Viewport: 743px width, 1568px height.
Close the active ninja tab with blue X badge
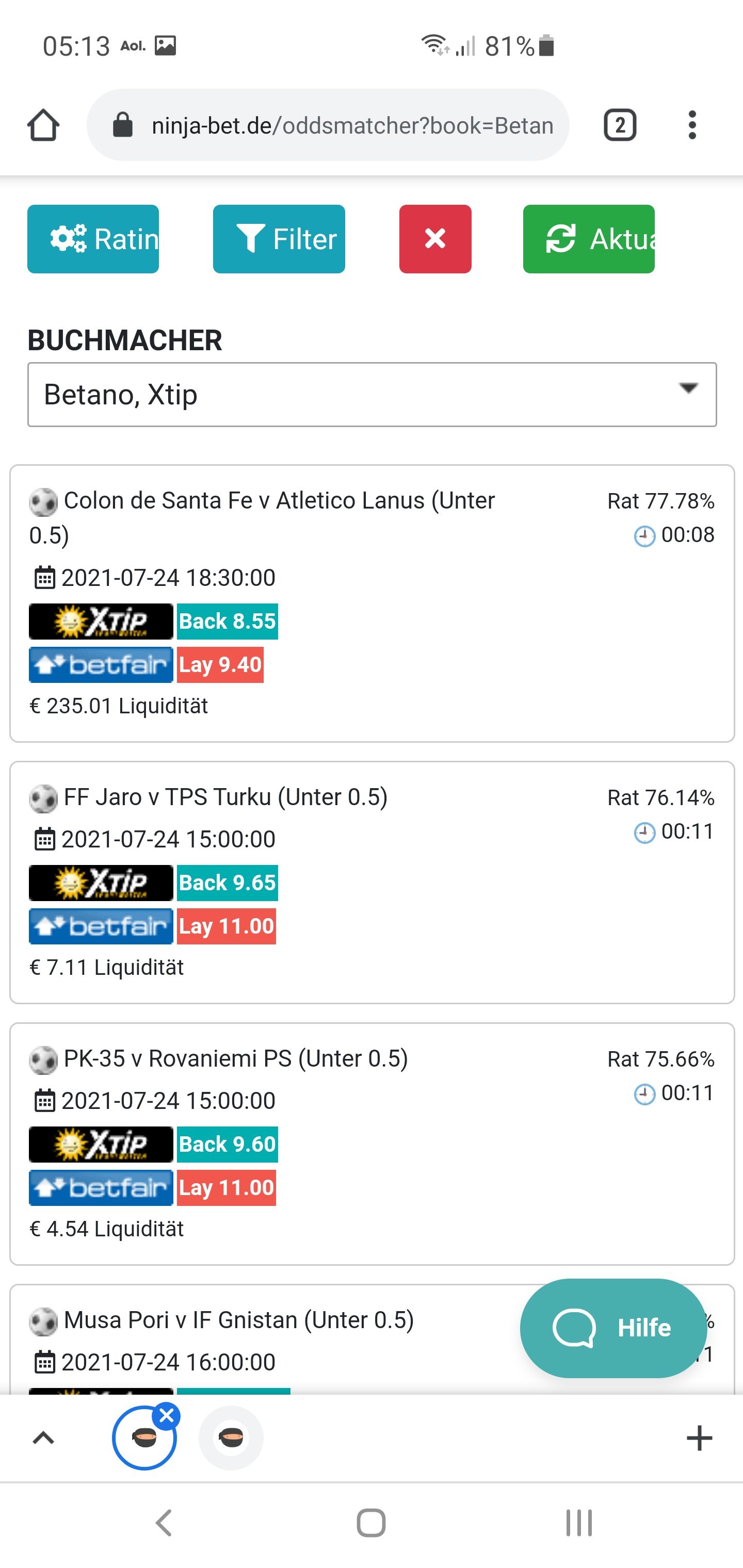tap(166, 1416)
